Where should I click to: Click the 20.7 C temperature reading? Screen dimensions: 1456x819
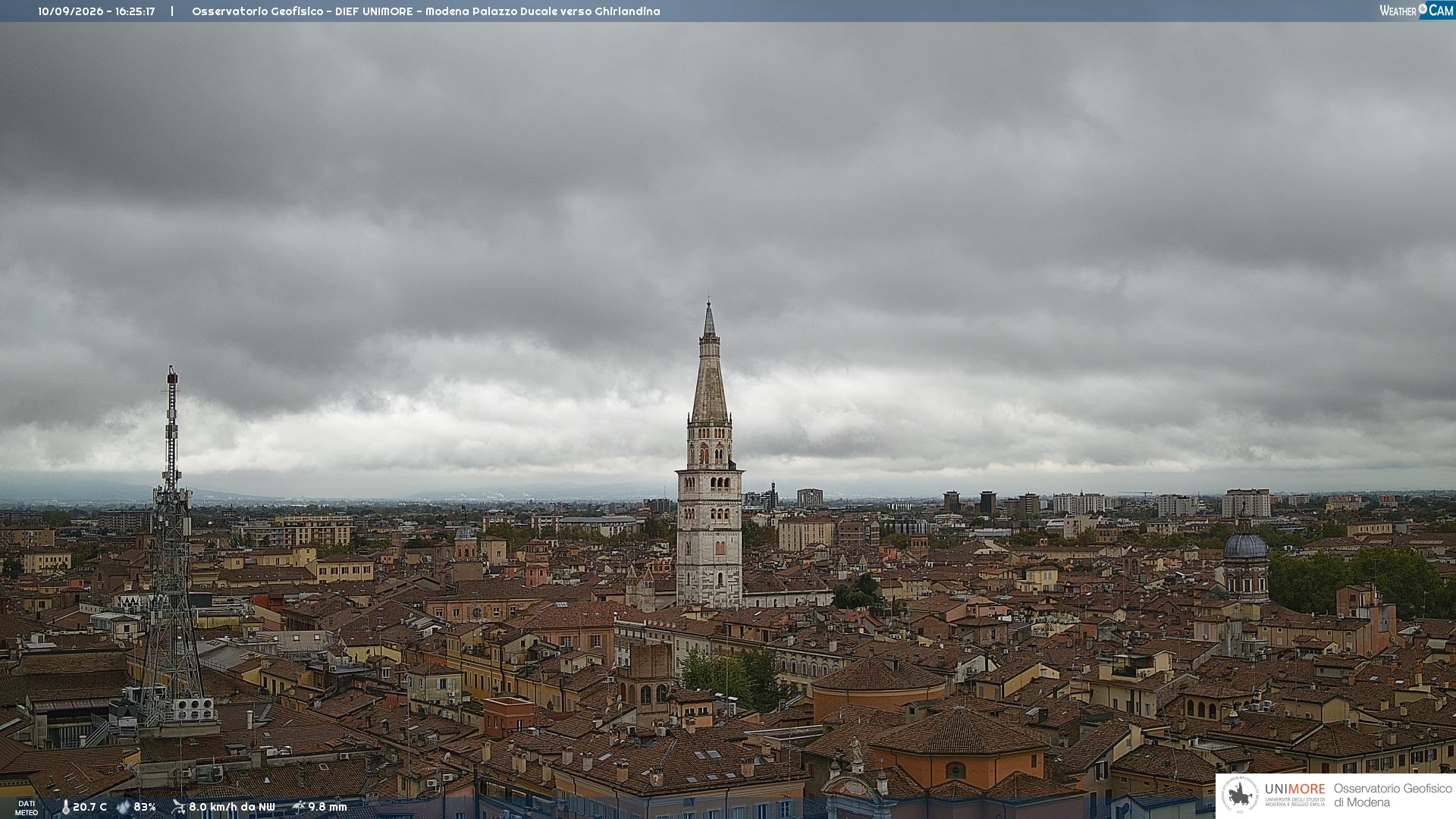pyautogui.click(x=89, y=808)
